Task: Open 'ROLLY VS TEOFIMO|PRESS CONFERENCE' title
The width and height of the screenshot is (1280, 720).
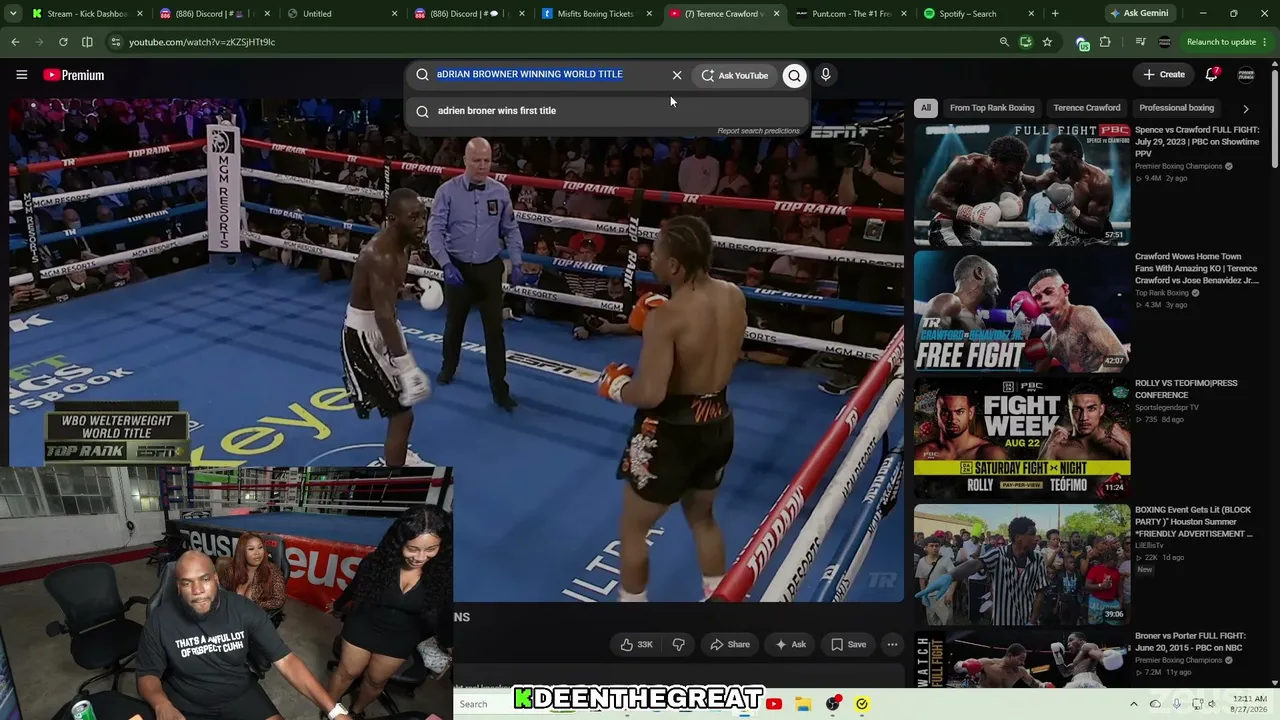Action: tap(1186, 389)
